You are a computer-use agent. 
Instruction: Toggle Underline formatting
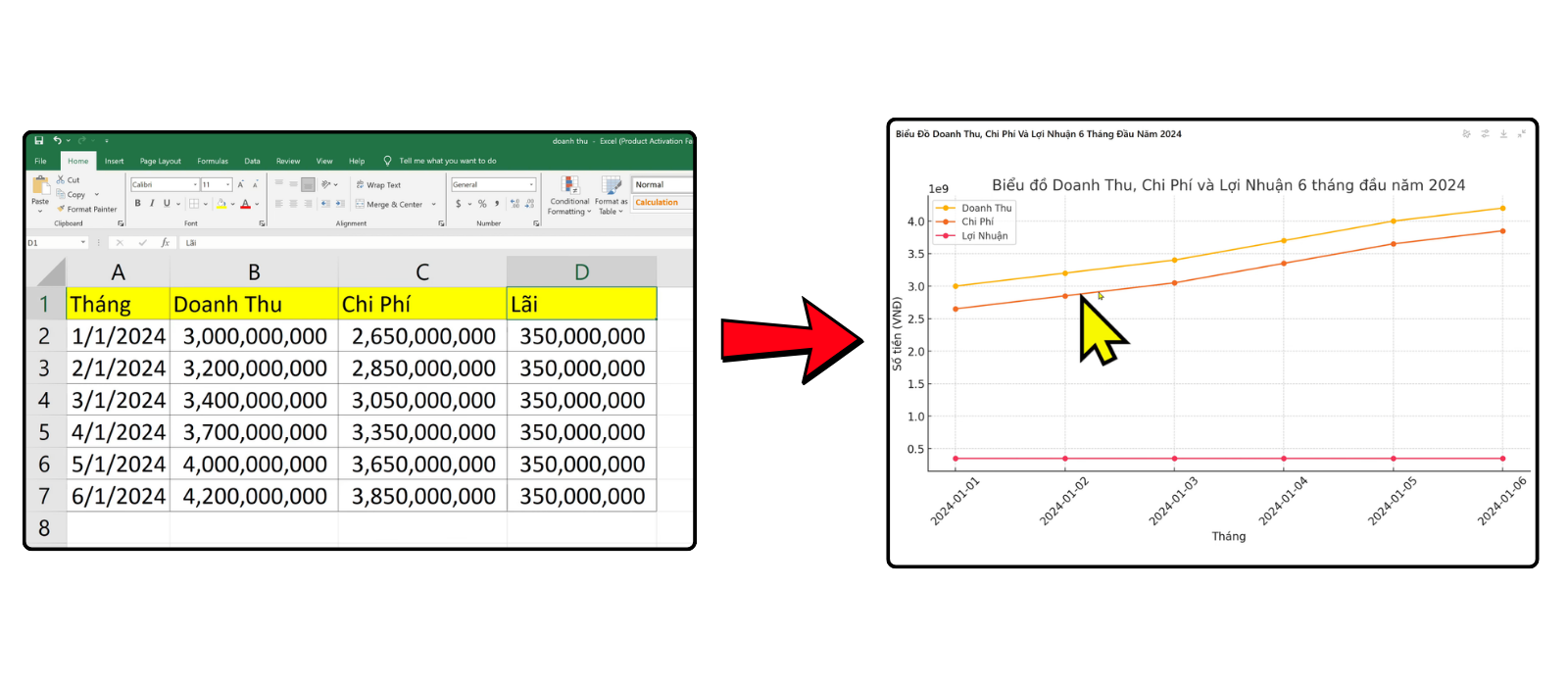[167, 204]
